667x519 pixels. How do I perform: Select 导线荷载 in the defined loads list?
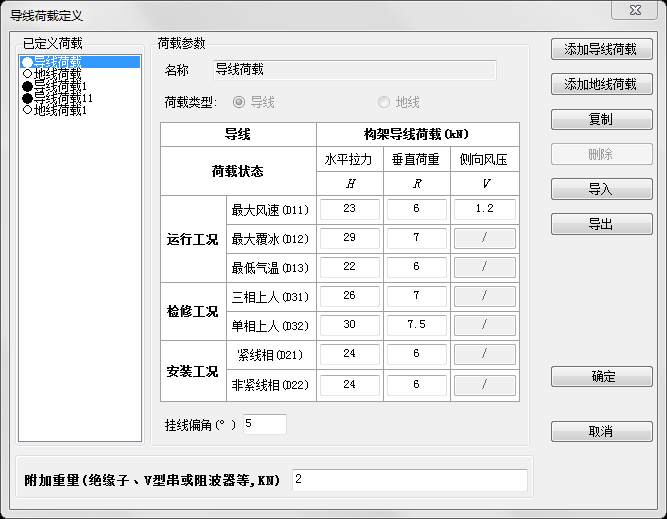pos(58,62)
